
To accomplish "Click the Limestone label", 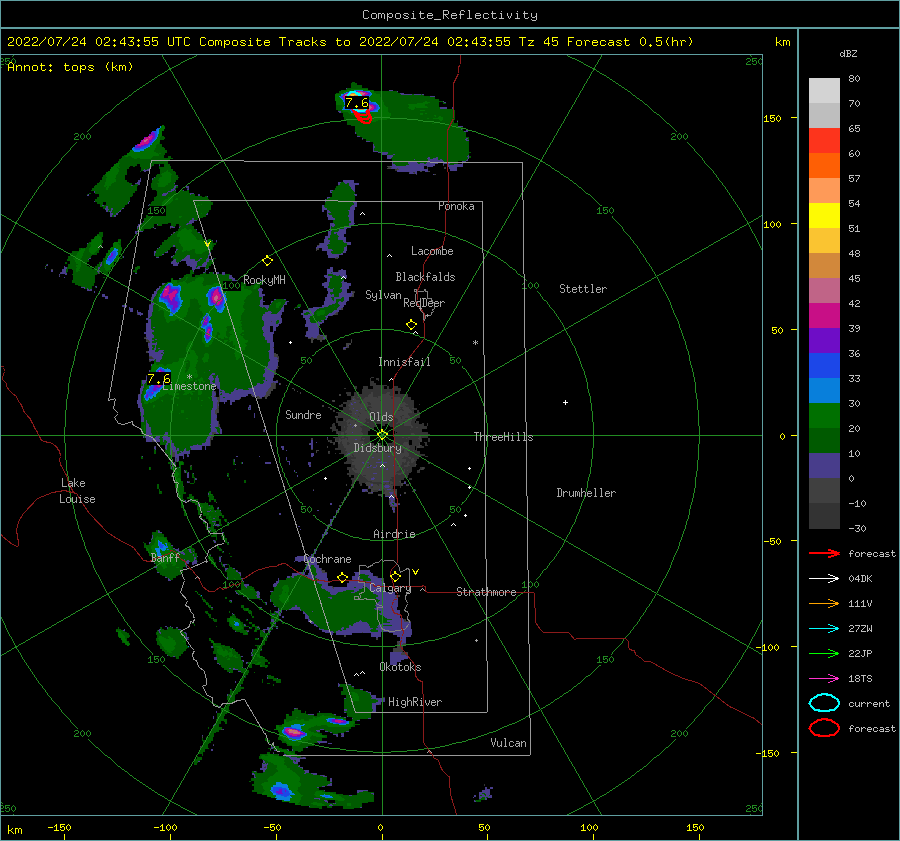I will pos(189,386).
